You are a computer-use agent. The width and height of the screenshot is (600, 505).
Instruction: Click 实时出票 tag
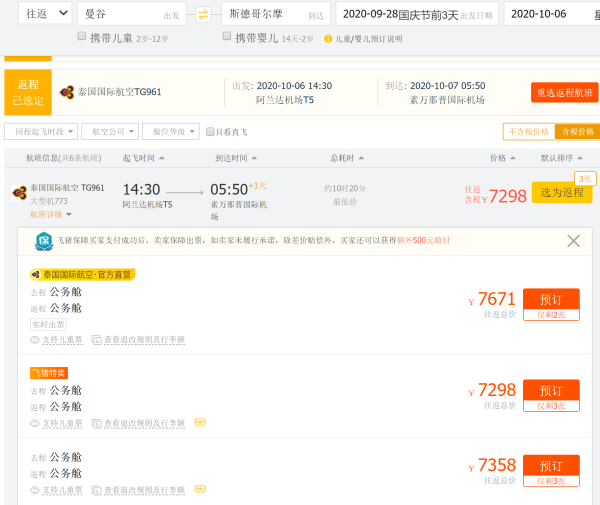(48, 325)
